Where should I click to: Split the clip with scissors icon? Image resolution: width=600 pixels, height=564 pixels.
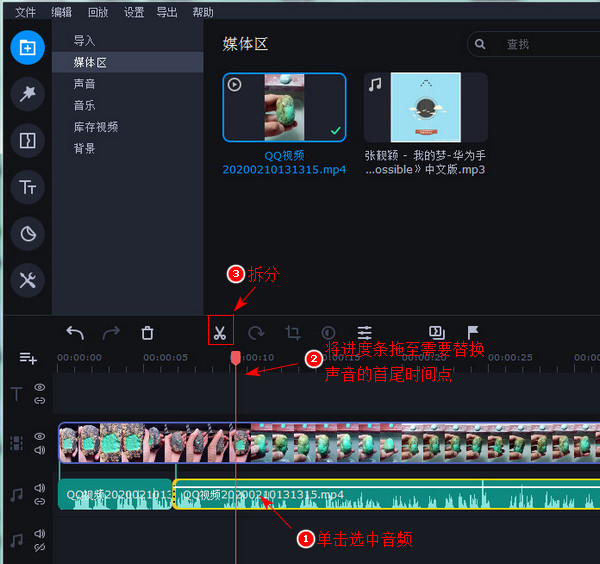tap(220, 333)
